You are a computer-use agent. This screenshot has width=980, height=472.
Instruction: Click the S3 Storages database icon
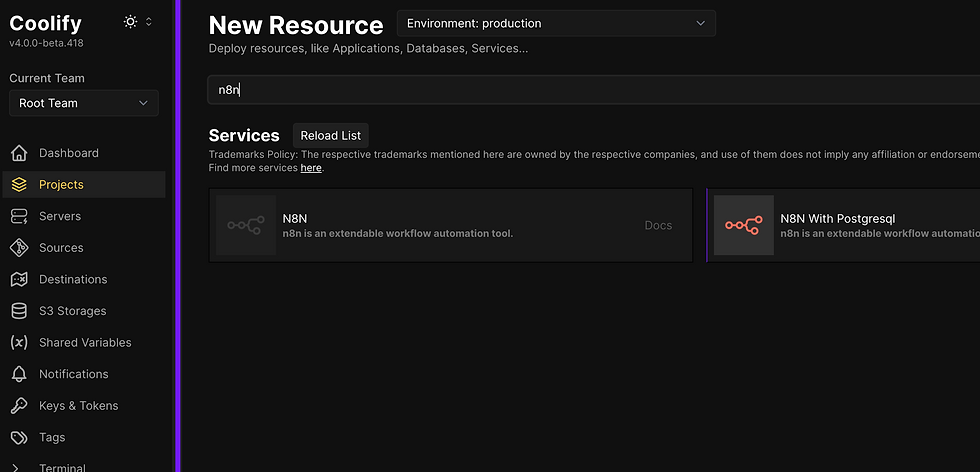(x=19, y=311)
